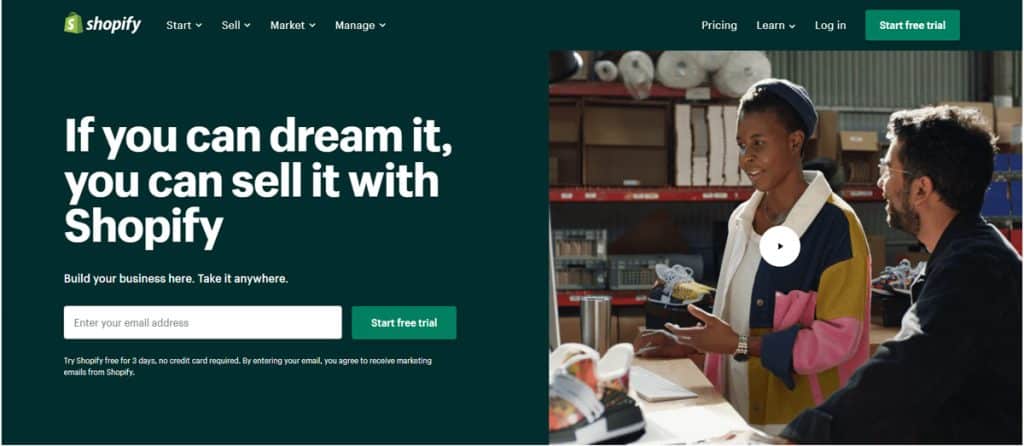Open the Sell navigation dropdown
The width and height of the screenshot is (1024, 446).
pos(236,25)
